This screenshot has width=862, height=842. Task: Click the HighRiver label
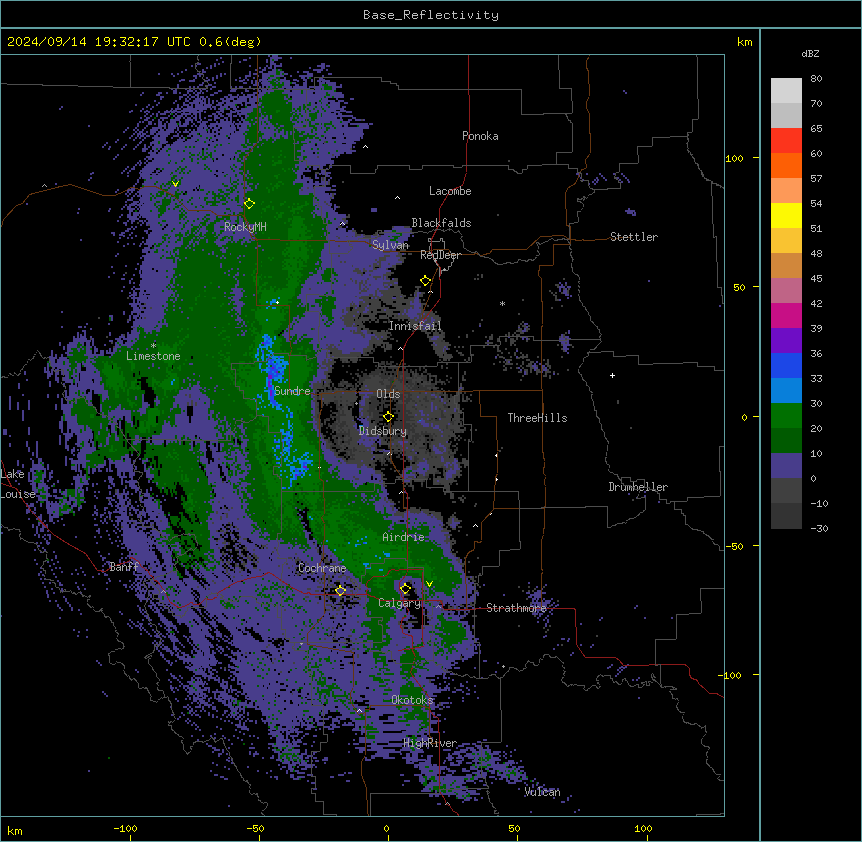tap(430, 743)
